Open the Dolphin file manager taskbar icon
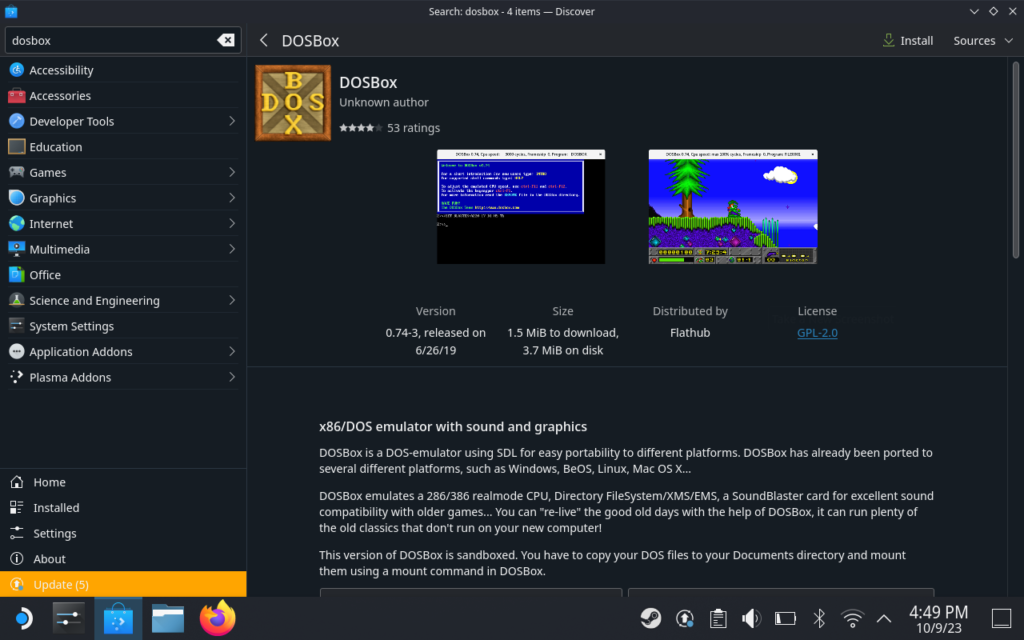The height and width of the screenshot is (640, 1024). tap(168, 619)
